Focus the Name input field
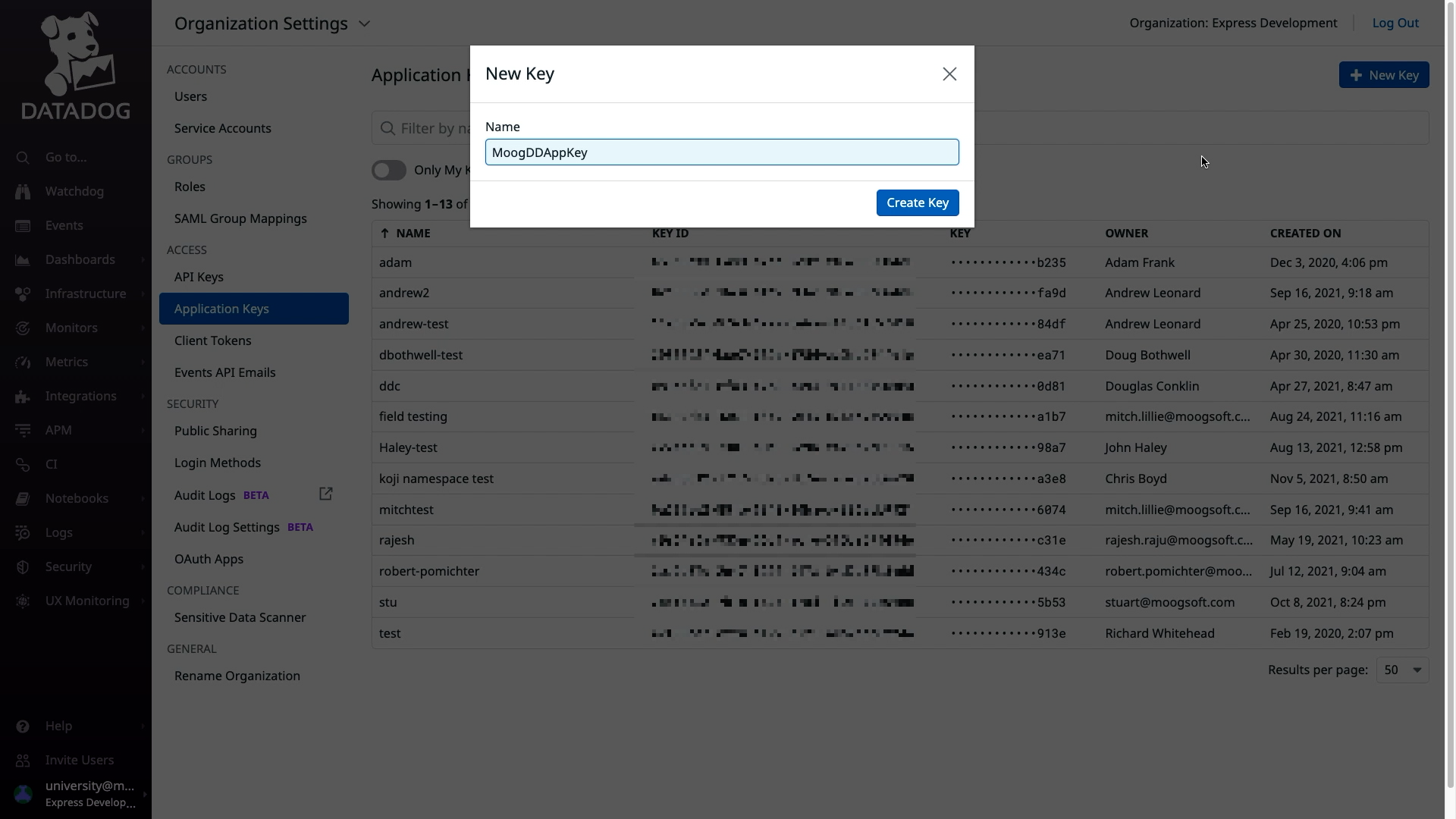 point(722,152)
